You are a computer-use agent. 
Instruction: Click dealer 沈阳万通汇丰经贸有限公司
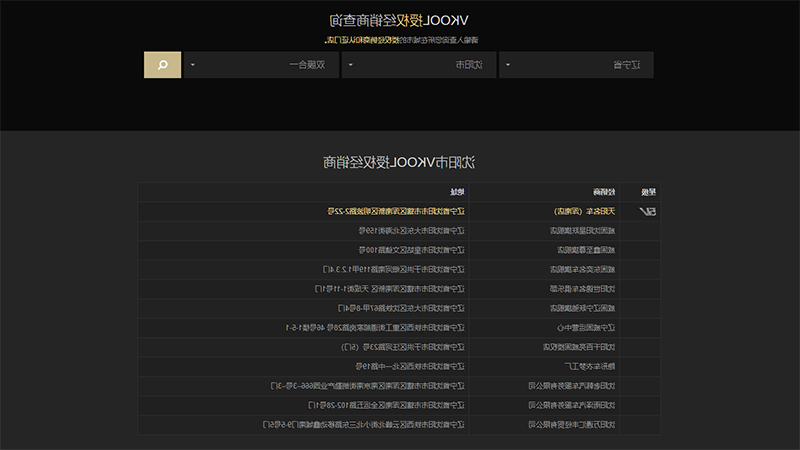(572, 424)
